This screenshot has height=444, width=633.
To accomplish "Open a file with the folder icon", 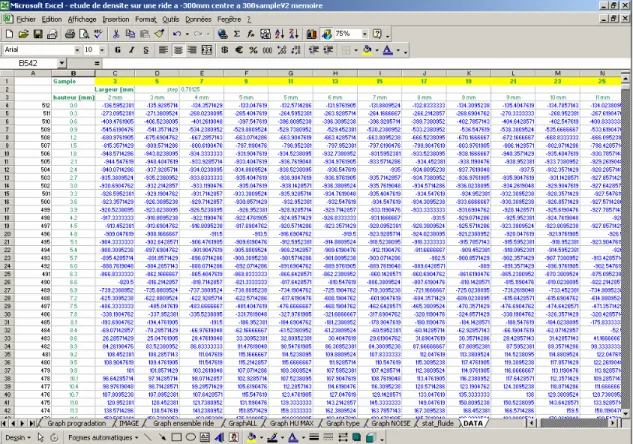I will click(23, 34).
